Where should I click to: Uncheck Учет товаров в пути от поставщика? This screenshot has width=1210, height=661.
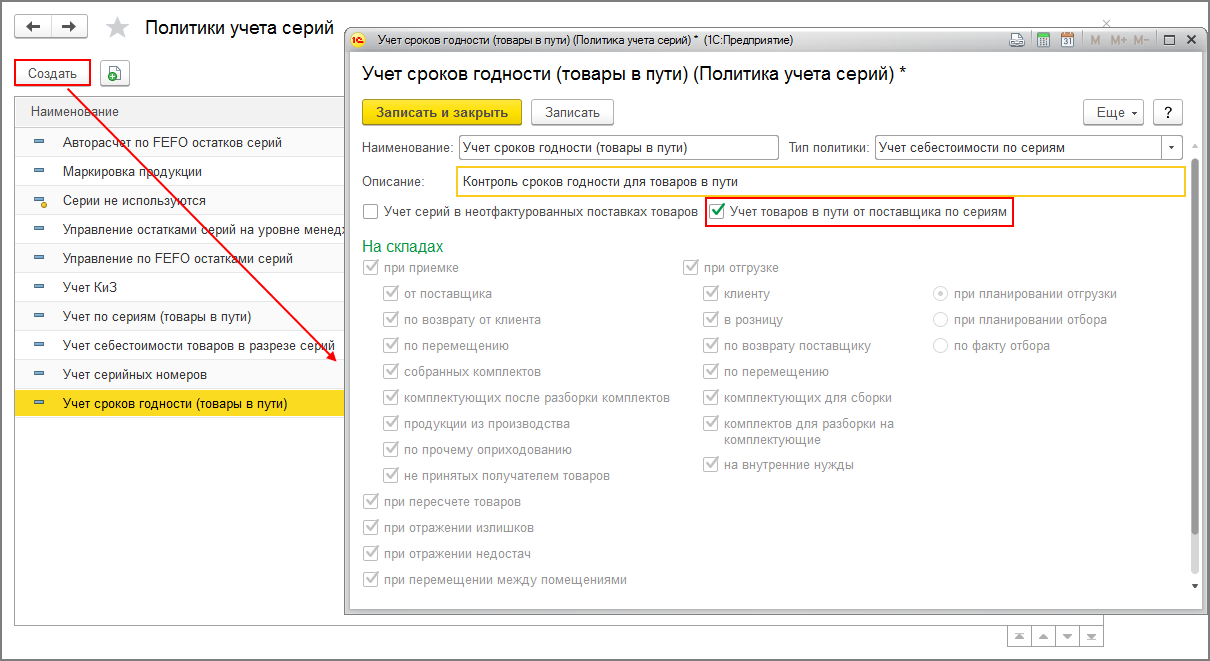point(717,212)
